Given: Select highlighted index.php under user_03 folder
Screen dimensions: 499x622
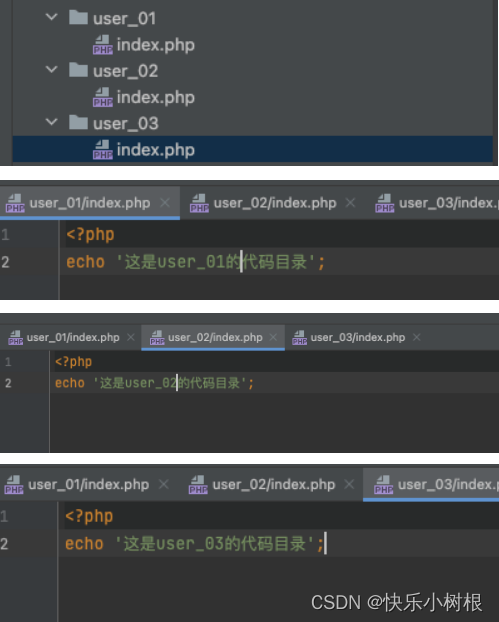Looking at the screenshot, I should (x=155, y=150).
